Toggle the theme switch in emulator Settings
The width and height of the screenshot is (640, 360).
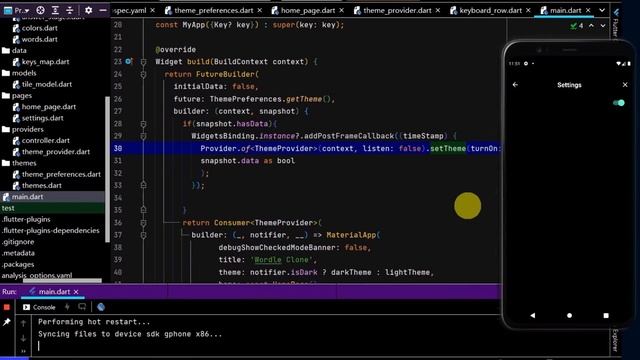coord(619,103)
